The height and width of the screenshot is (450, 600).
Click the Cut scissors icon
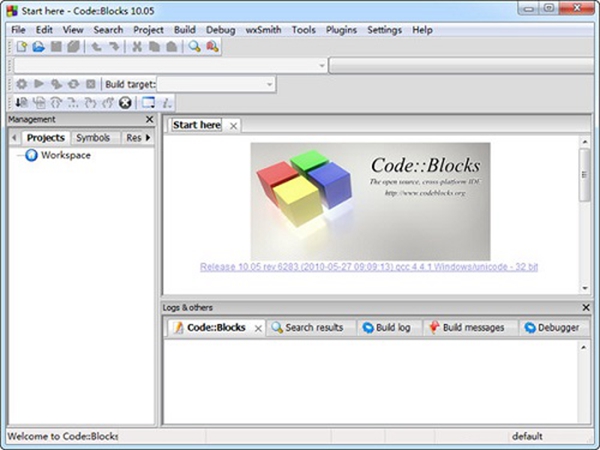point(137,47)
